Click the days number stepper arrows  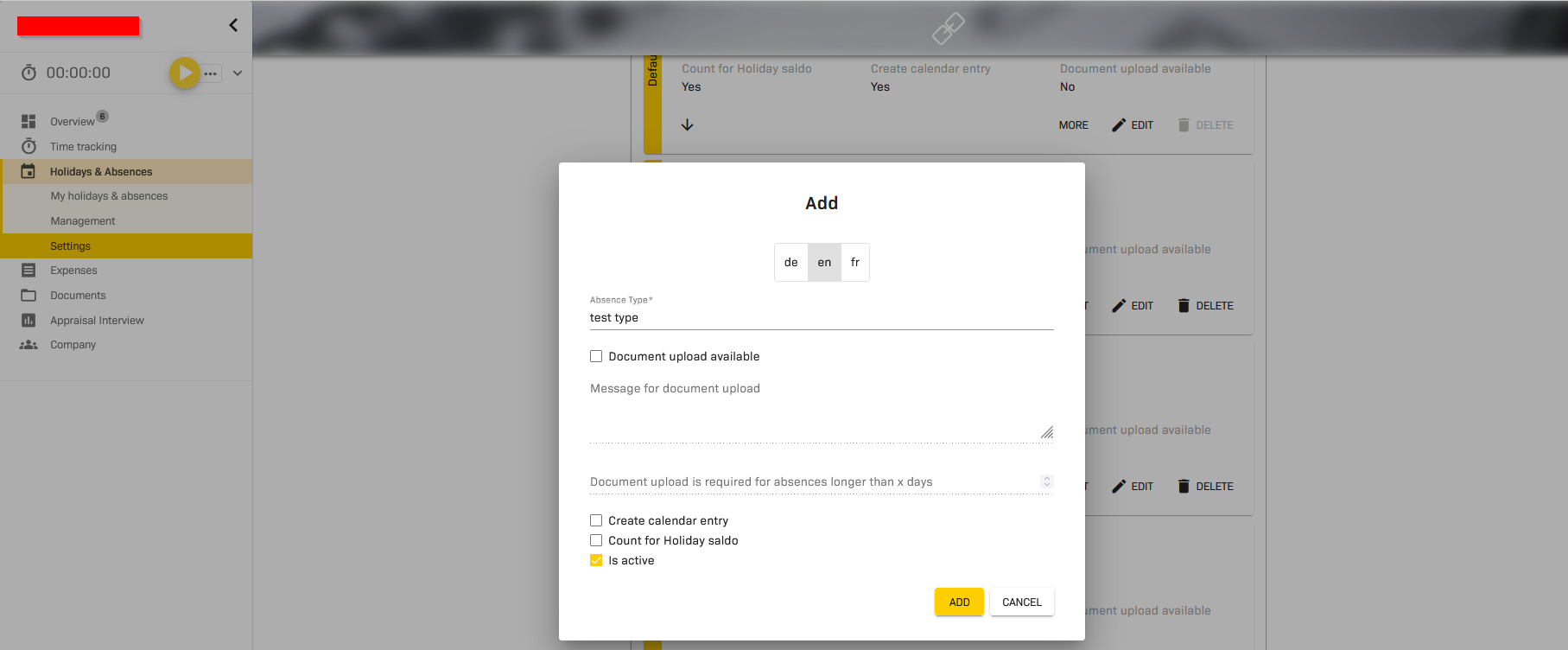[x=1046, y=481]
